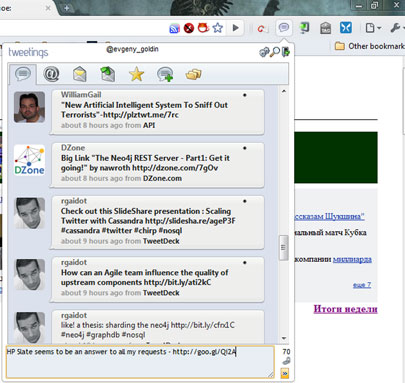Screen dimensions: 405x383
Task: Open the lists folders tab
Action: tap(193, 74)
